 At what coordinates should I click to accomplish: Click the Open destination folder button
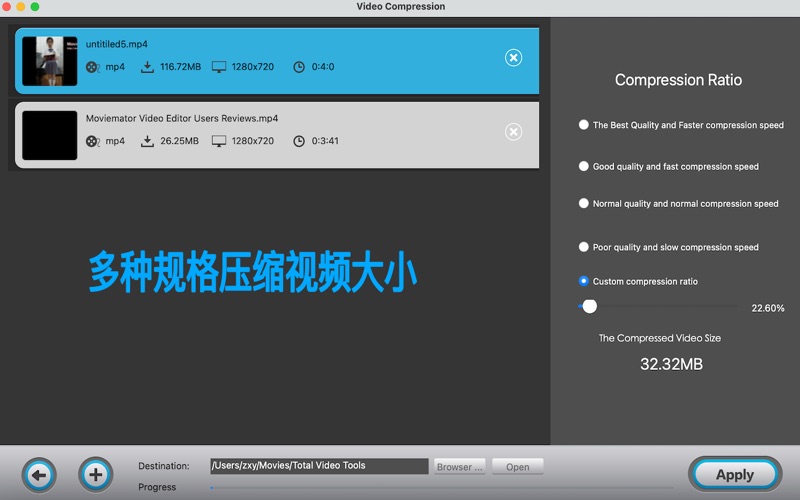click(x=517, y=466)
